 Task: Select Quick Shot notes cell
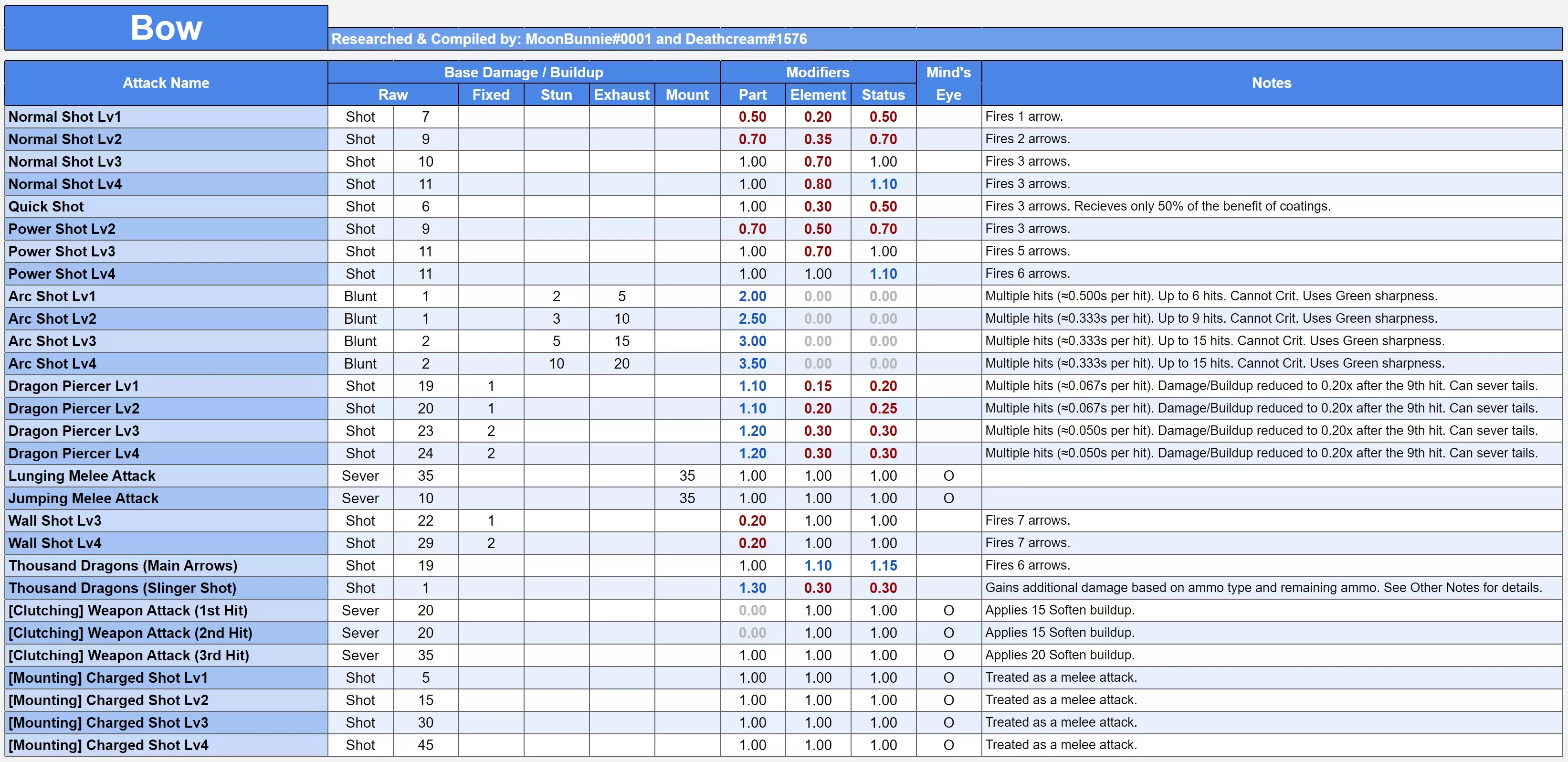coord(1158,206)
